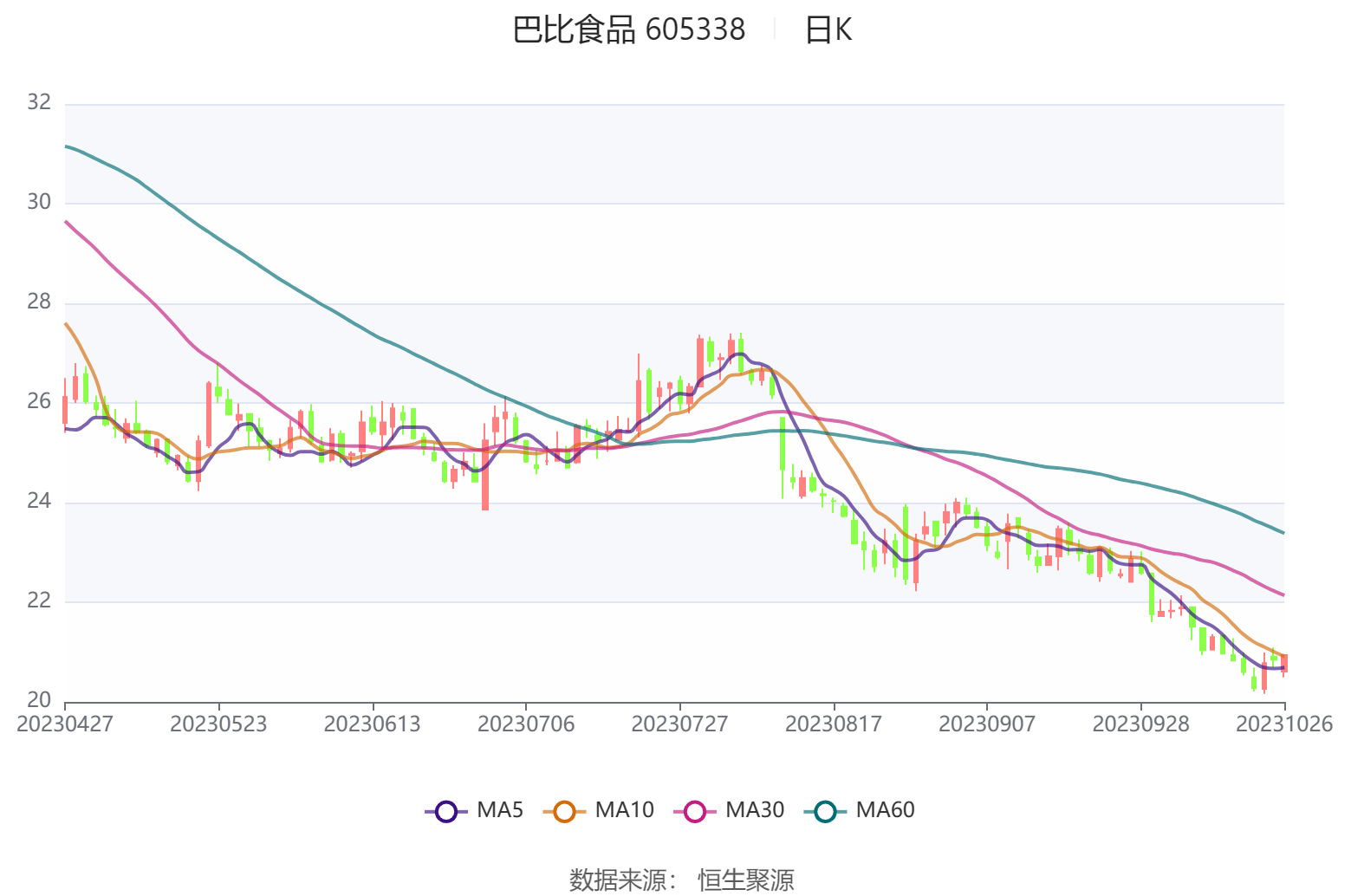The height and width of the screenshot is (896, 1364).
Task: Click the 20230523 date axis label
Action: [x=218, y=724]
